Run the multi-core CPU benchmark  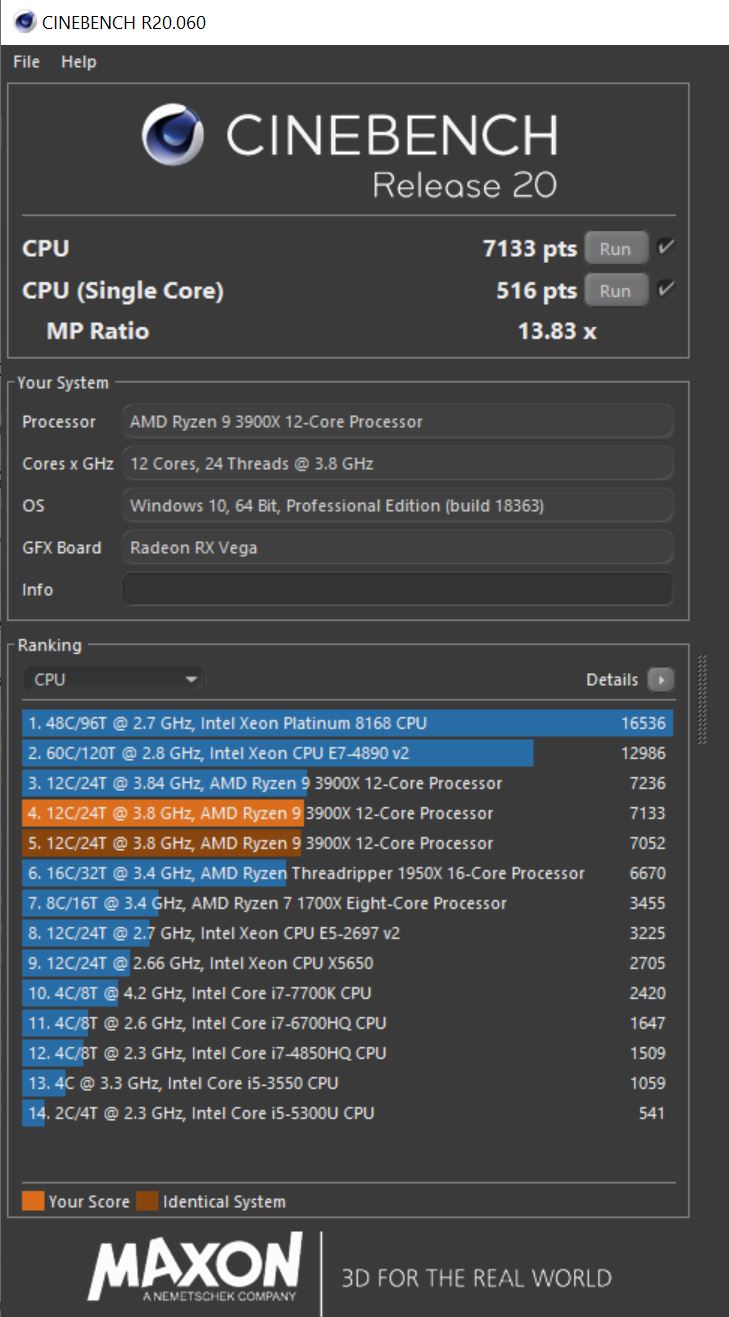click(x=615, y=248)
